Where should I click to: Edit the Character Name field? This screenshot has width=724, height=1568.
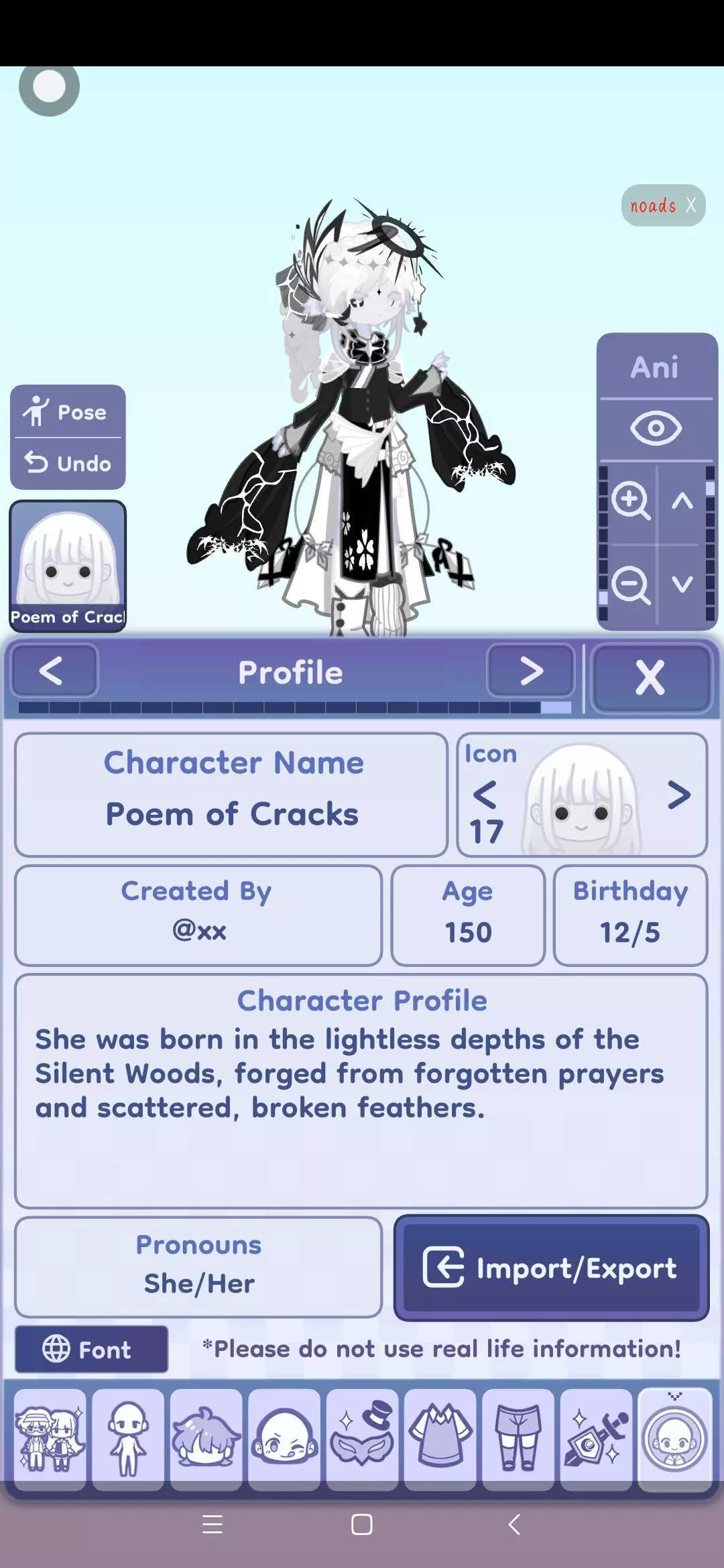click(x=231, y=794)
